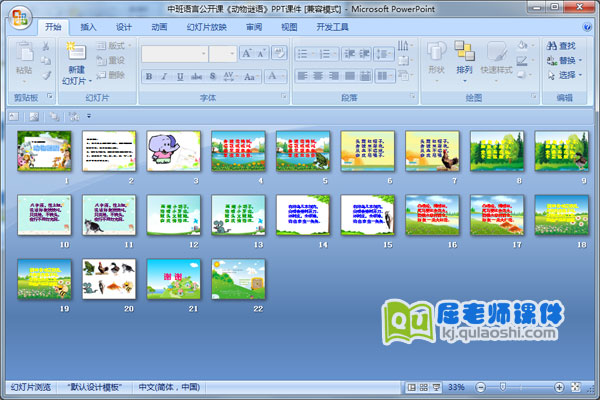
Task: Click the zoom out minus button
Action: [479, 387]
